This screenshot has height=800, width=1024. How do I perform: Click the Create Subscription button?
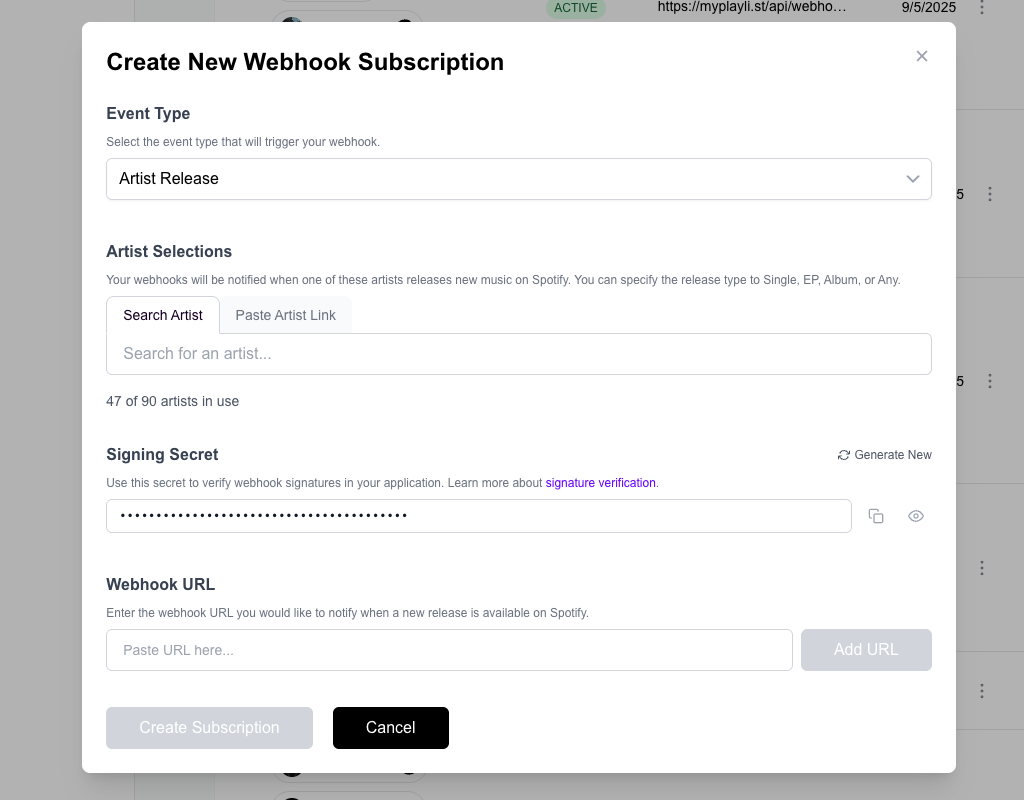(209, 728)
